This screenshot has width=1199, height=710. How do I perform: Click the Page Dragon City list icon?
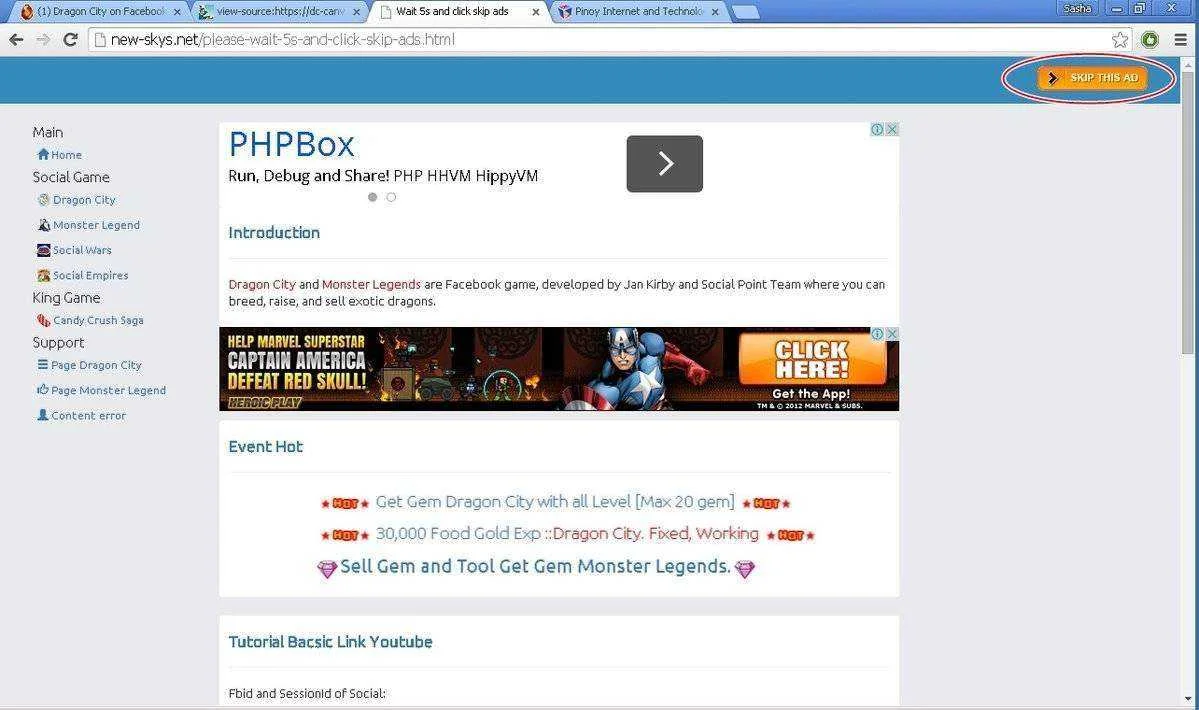[x=43, y=365]
